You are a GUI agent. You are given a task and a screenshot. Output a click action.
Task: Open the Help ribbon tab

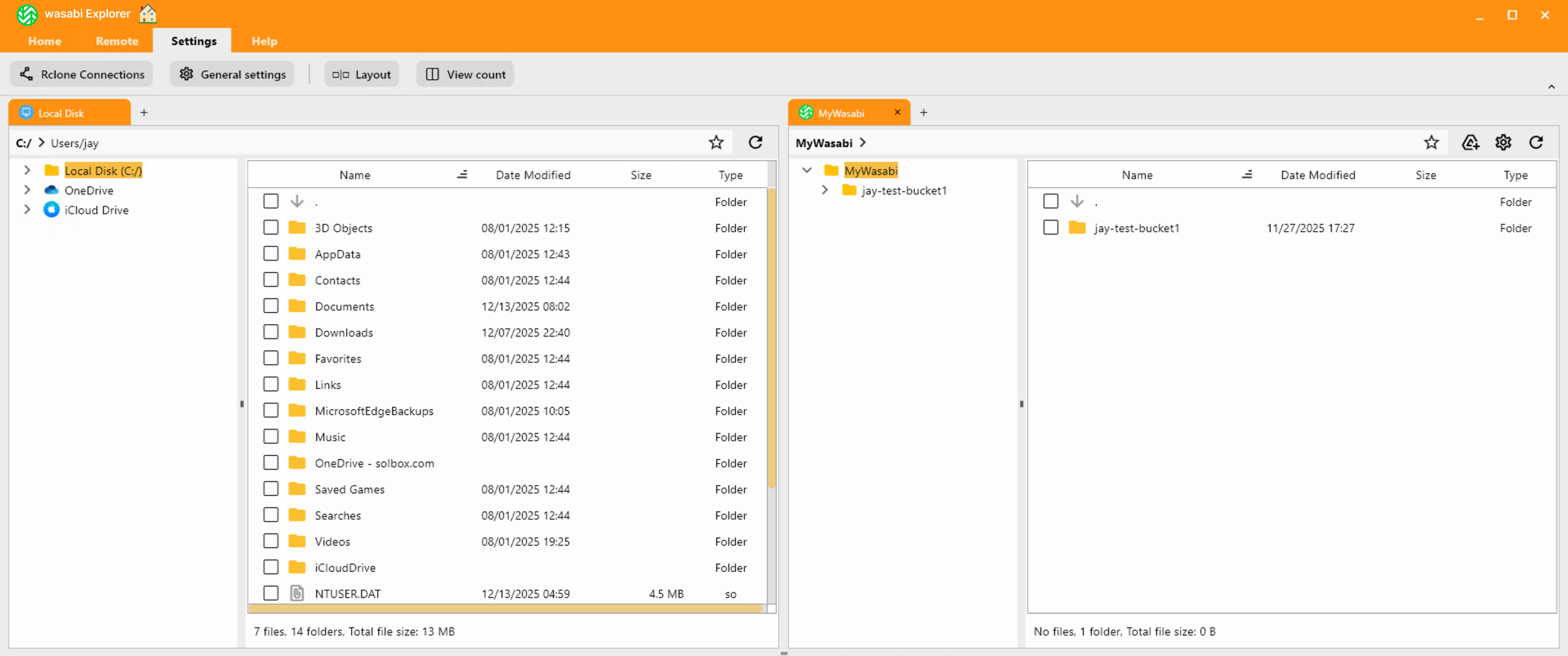point(264,41)
